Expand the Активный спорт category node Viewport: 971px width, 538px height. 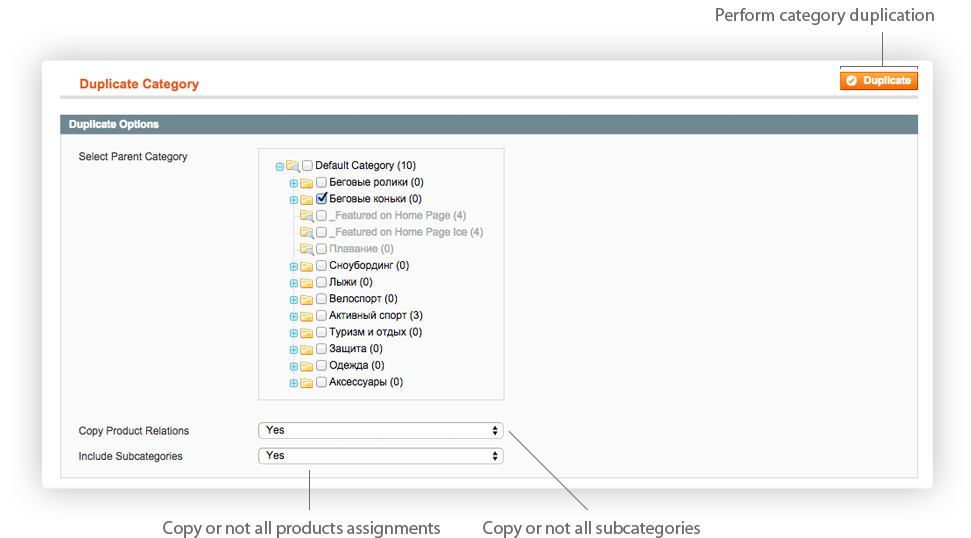pos(294,316)
